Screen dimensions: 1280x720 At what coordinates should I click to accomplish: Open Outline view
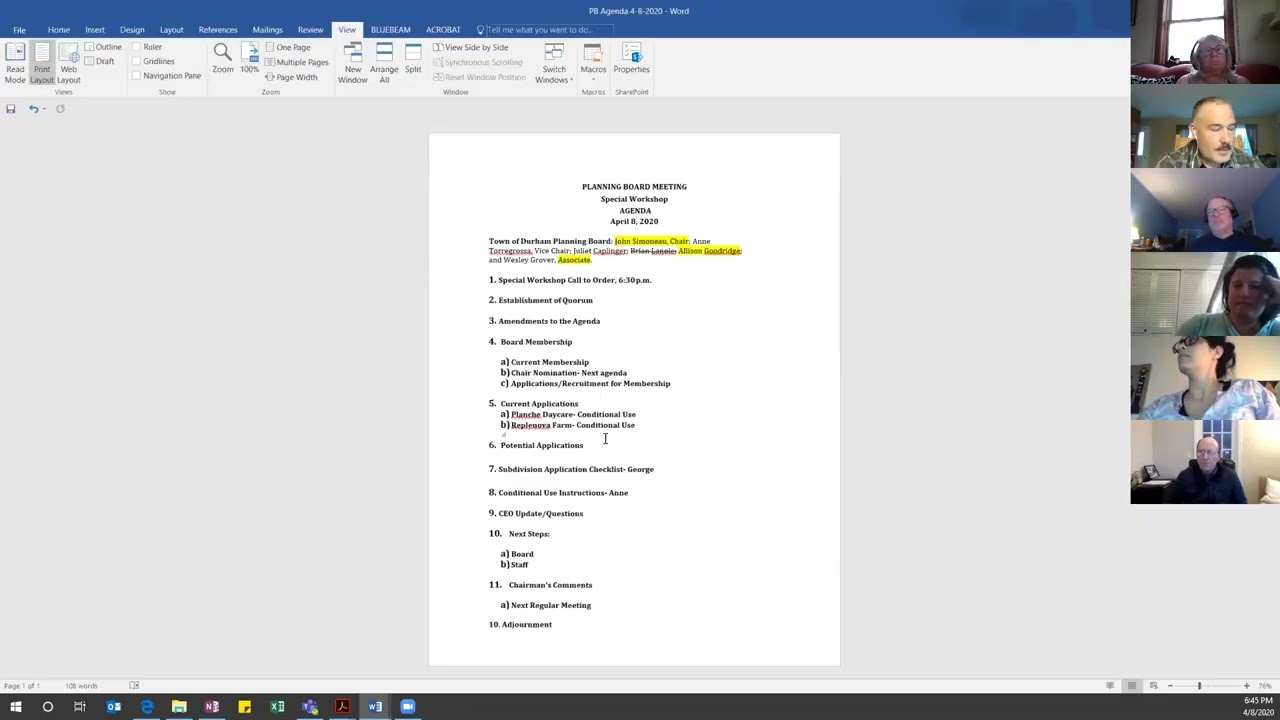pos(103,47)
